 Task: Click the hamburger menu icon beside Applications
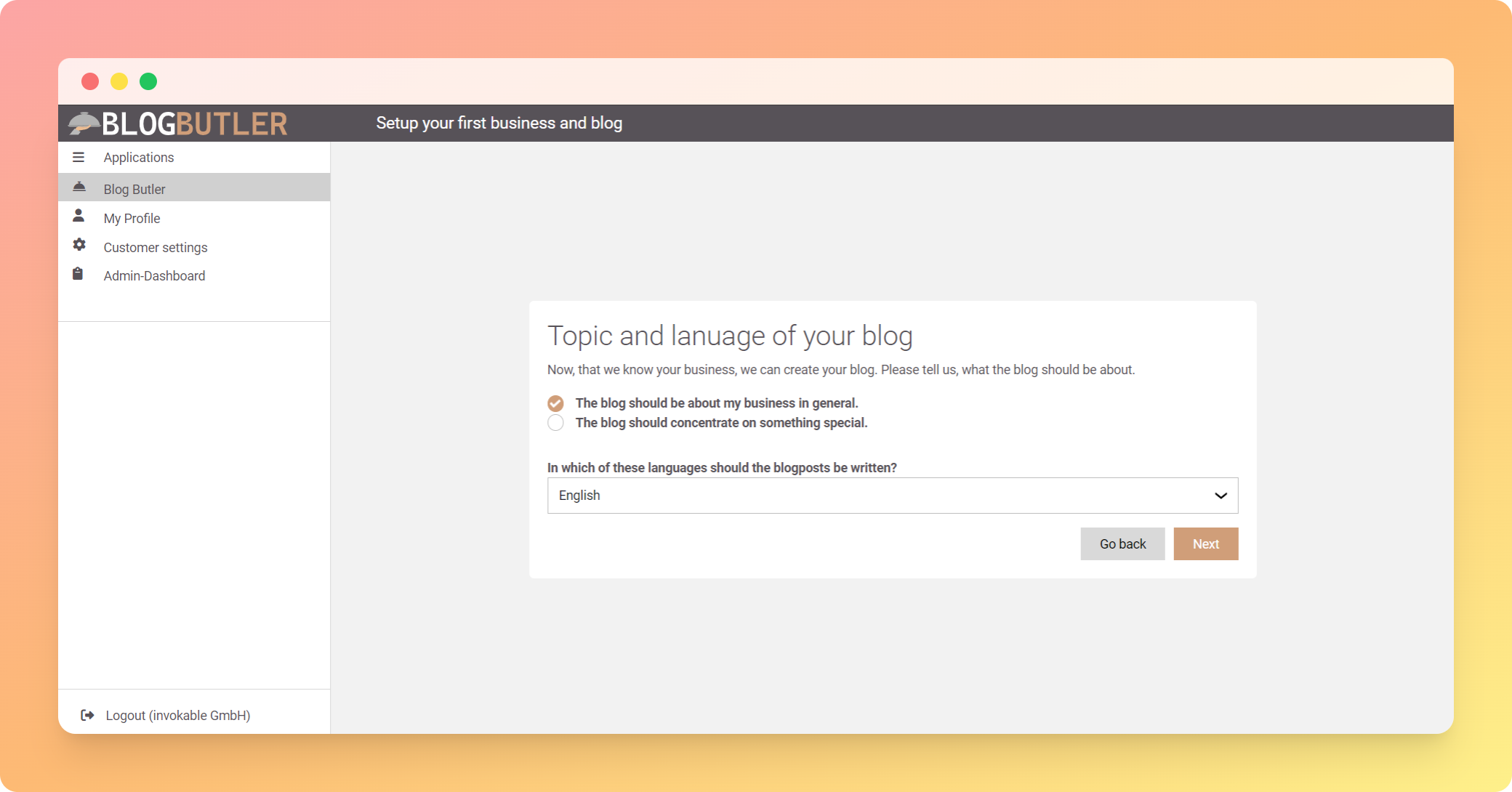[x=79, y=157]
